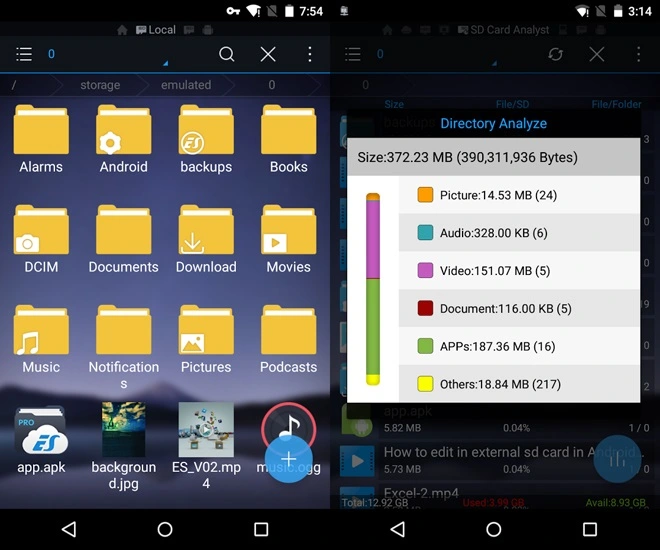Select APPs:187.36 MB (16) row text
Viewport: 660px width, 550px height.
(498, 346)
